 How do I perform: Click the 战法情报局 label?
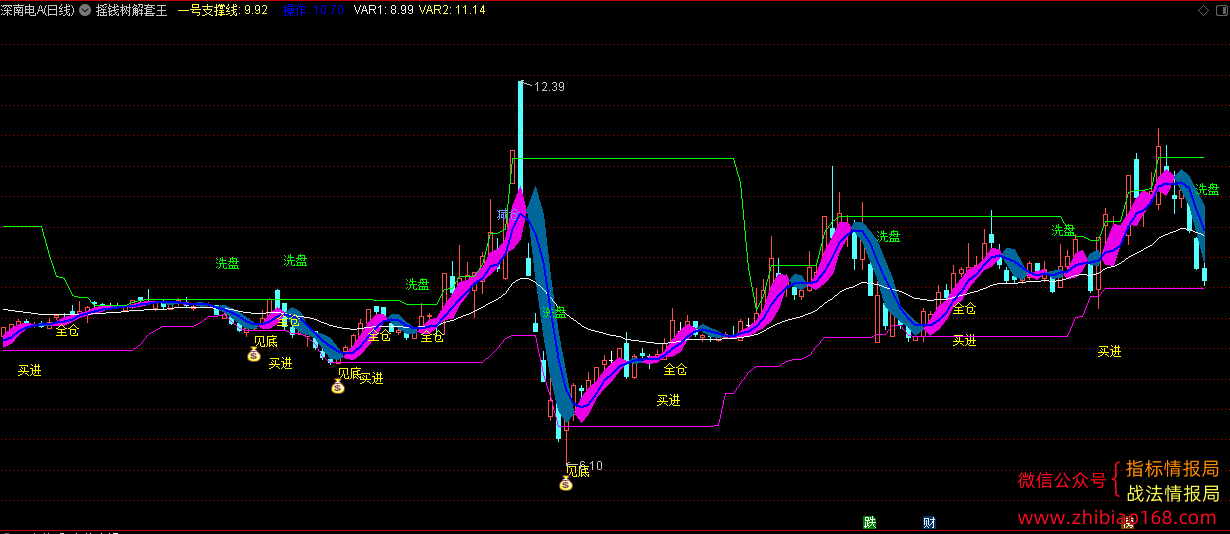(1173, 494)
